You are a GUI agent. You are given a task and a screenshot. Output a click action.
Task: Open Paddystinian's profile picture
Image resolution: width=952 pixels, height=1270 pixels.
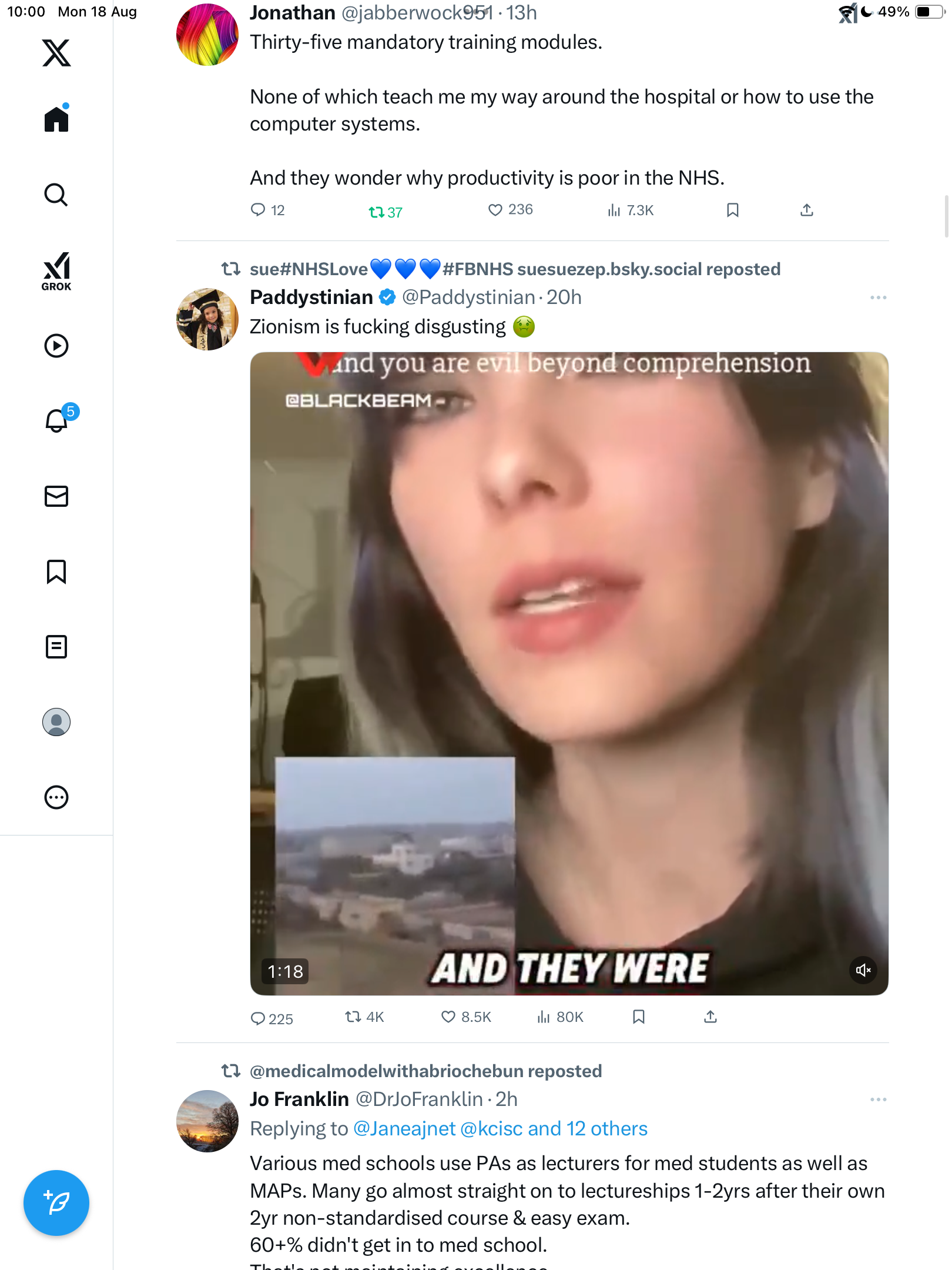207,319
